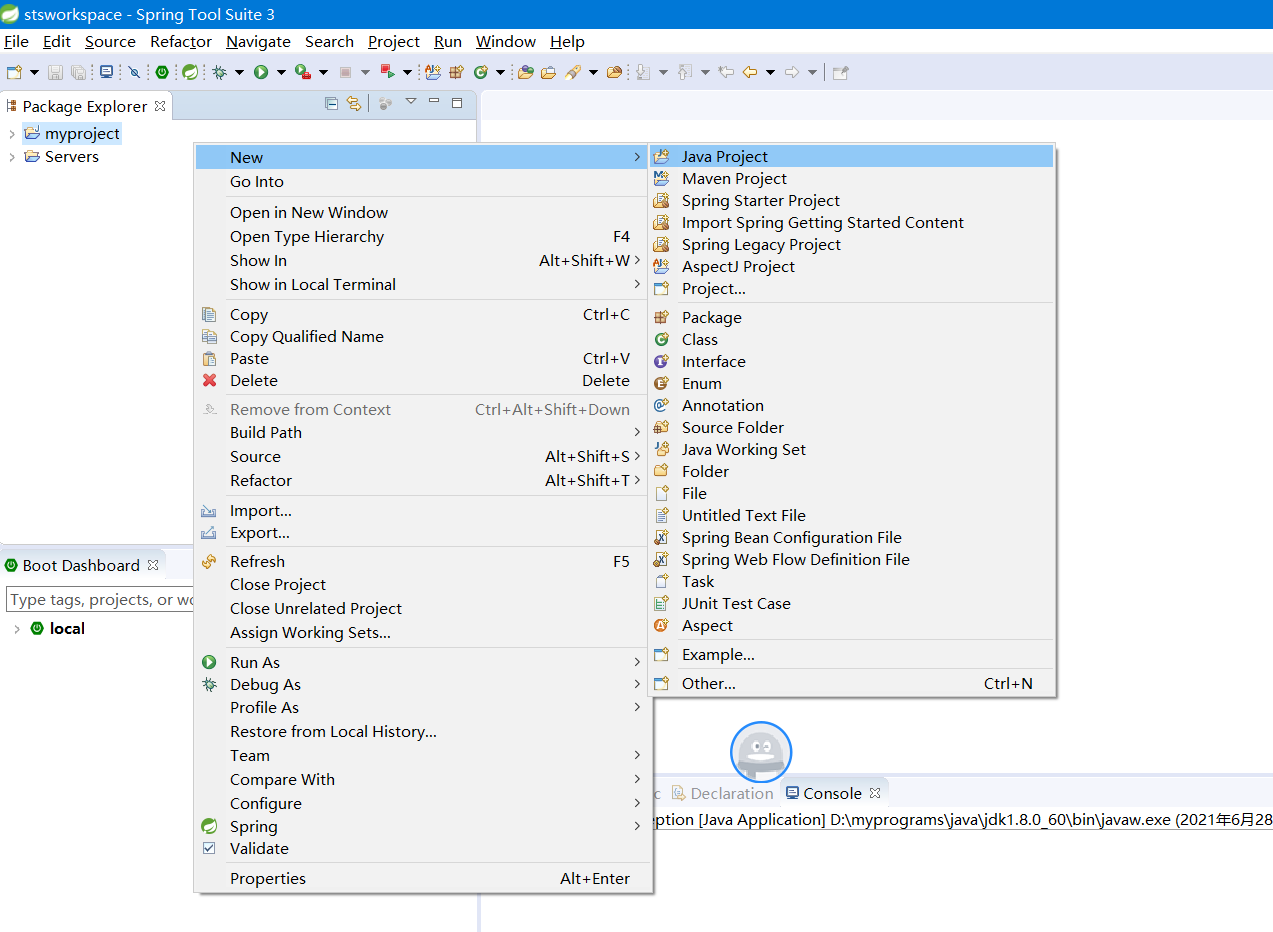
Task: Click the Relaunch red flag toolbar icon
Action: pyautogui.click(x=387, y=72)
